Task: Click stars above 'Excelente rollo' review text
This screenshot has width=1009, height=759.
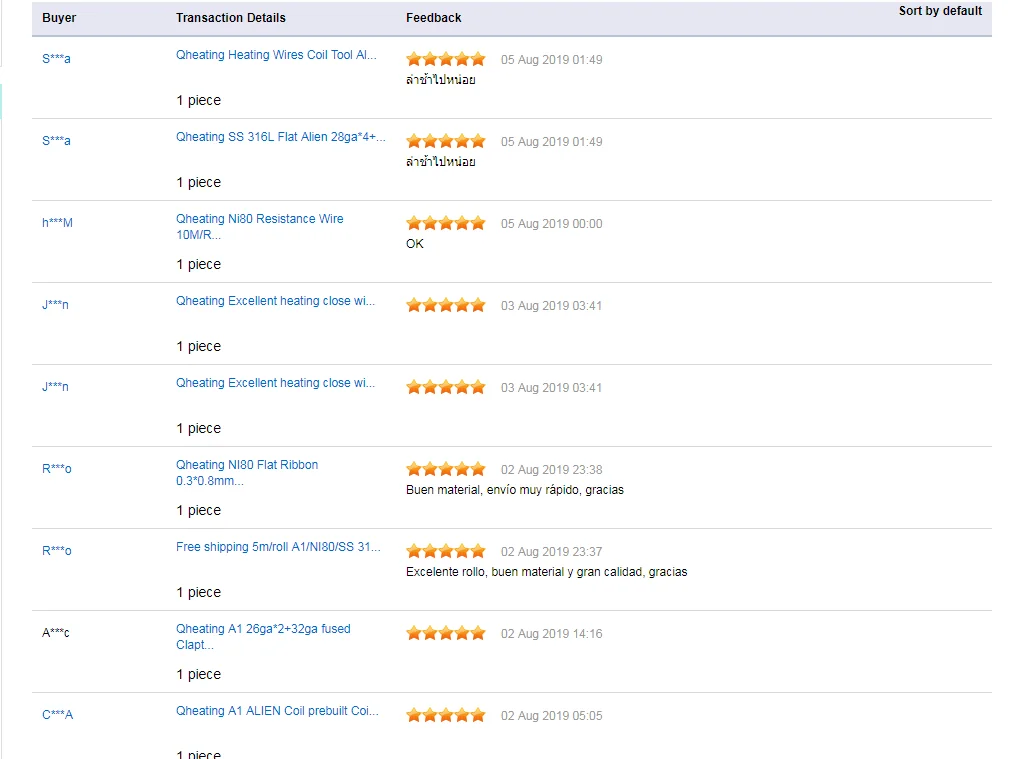Action: click(446, 551)
